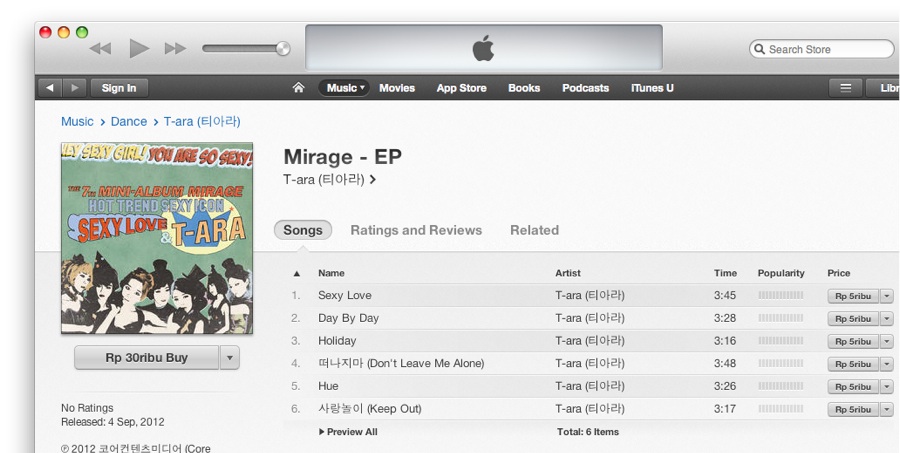This screenshot has height=453, width=900.
Task: Sort songs by Artist column header
Action: point(568,273)
